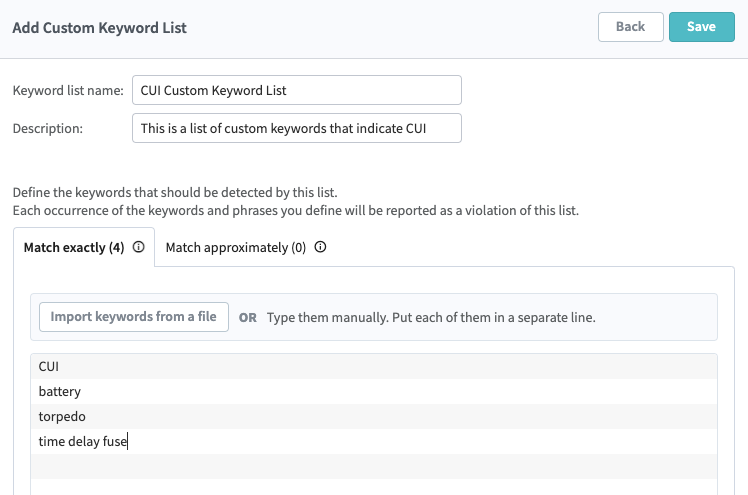Place cursor on the CUI keyword line
The height and width of the screenshot is (495, 748).
tap(373, 366)
